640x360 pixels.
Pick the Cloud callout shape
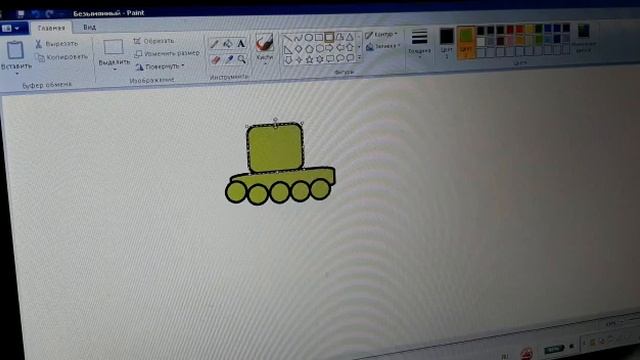click(350, 58)
